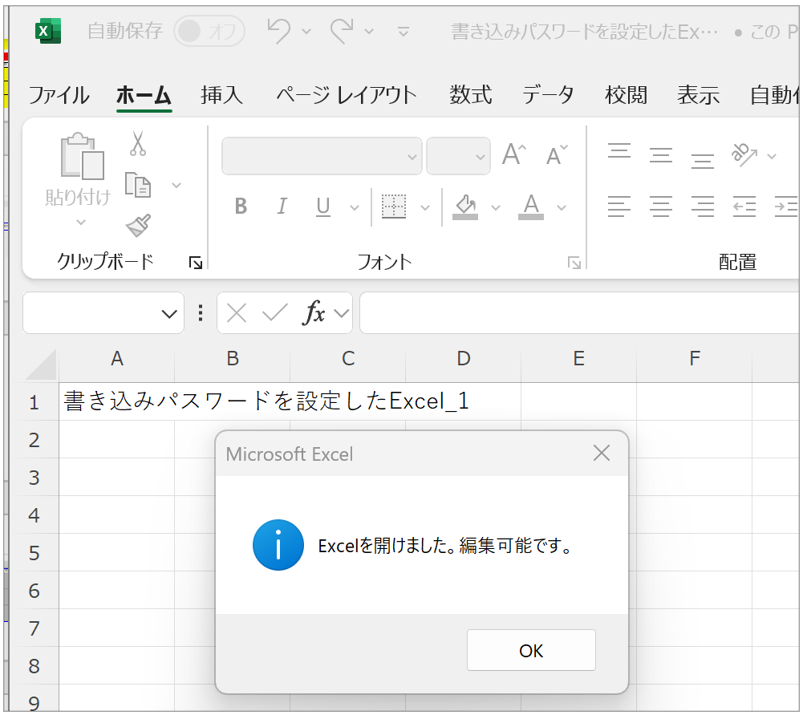805x718 pixels.
Task: Click the formula bar Cancel X icon
Action: [237, 313]
